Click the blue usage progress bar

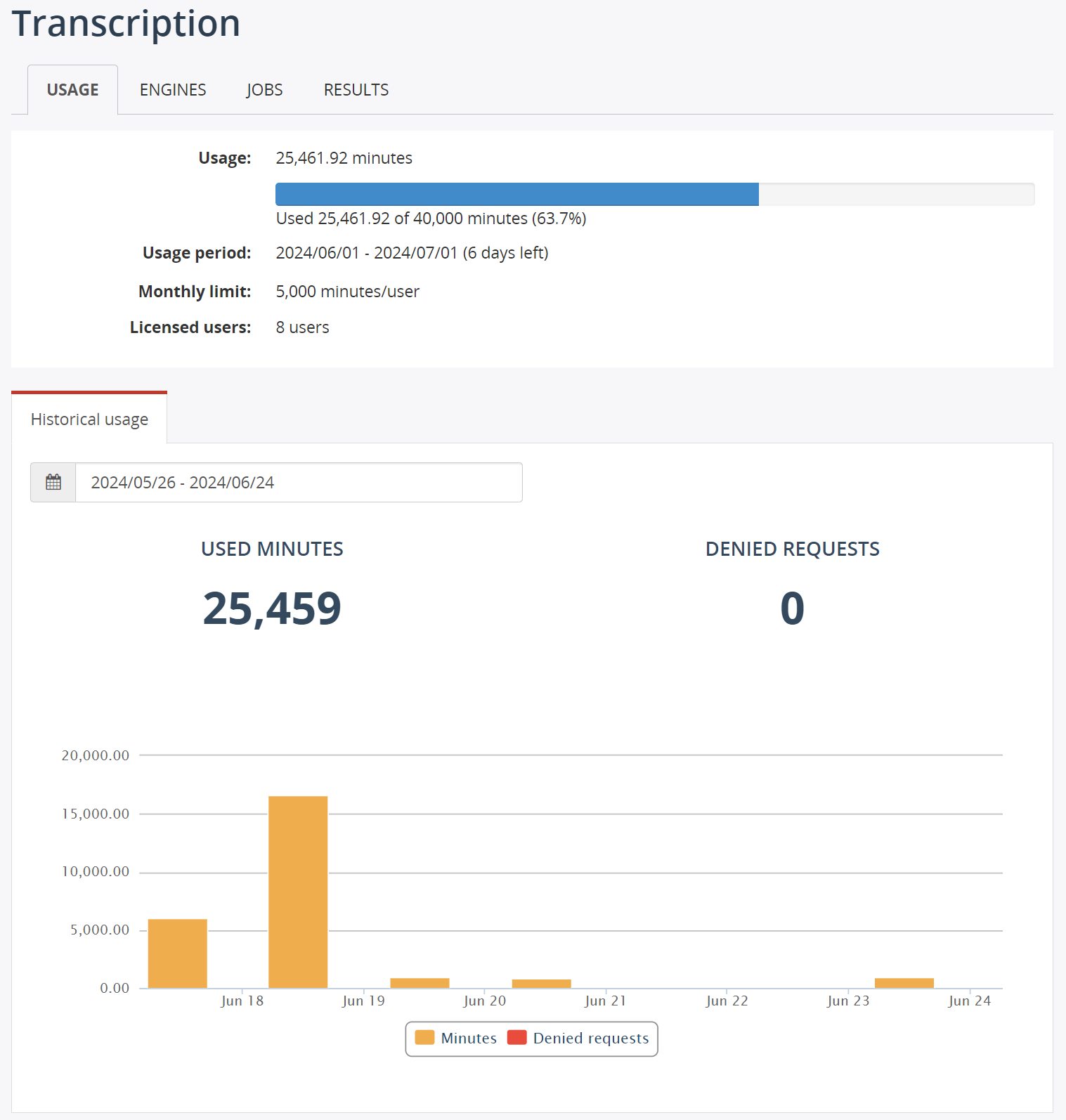(517, 194)
